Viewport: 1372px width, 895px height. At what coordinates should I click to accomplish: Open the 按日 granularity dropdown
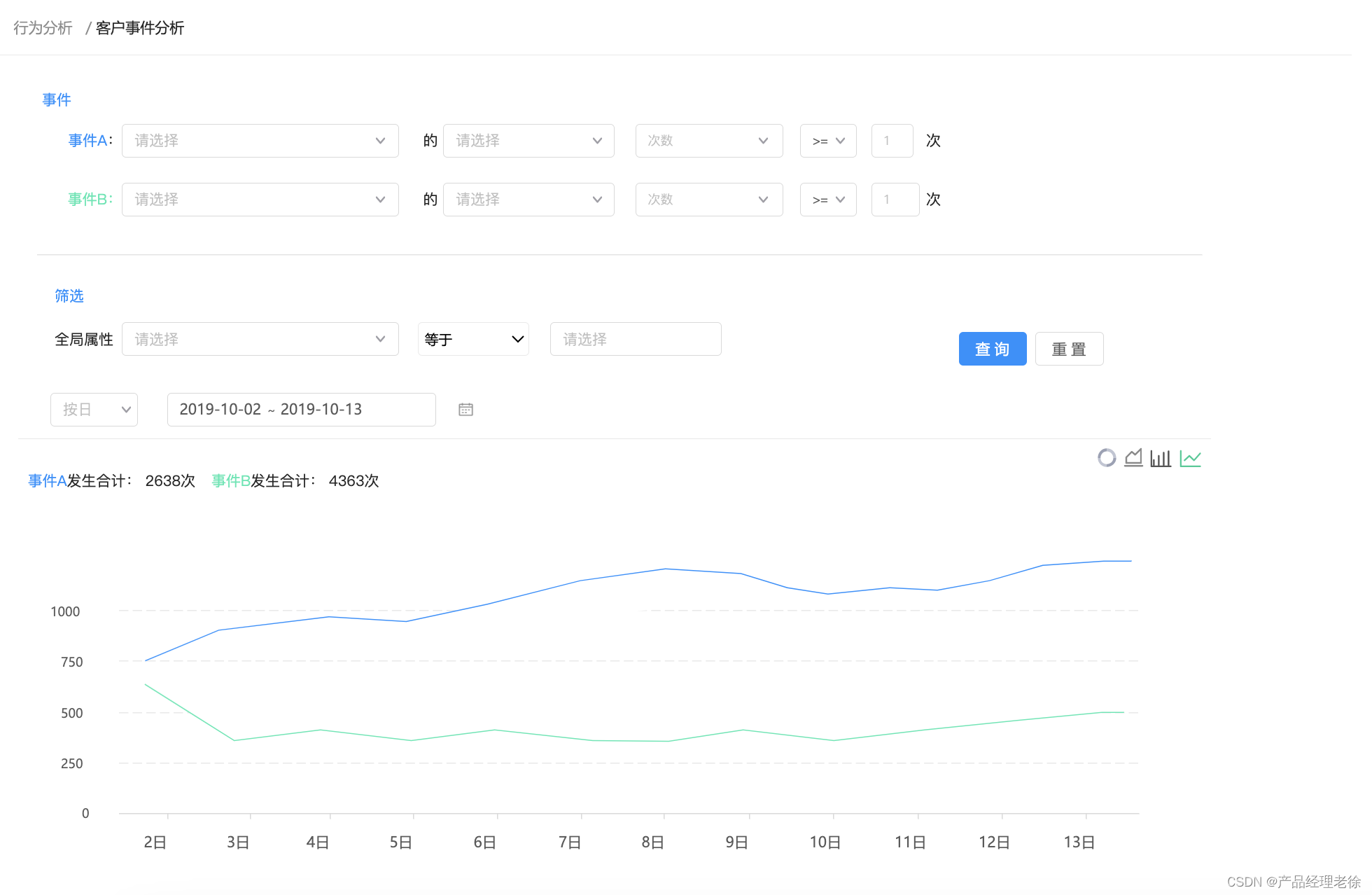(94, 410)
